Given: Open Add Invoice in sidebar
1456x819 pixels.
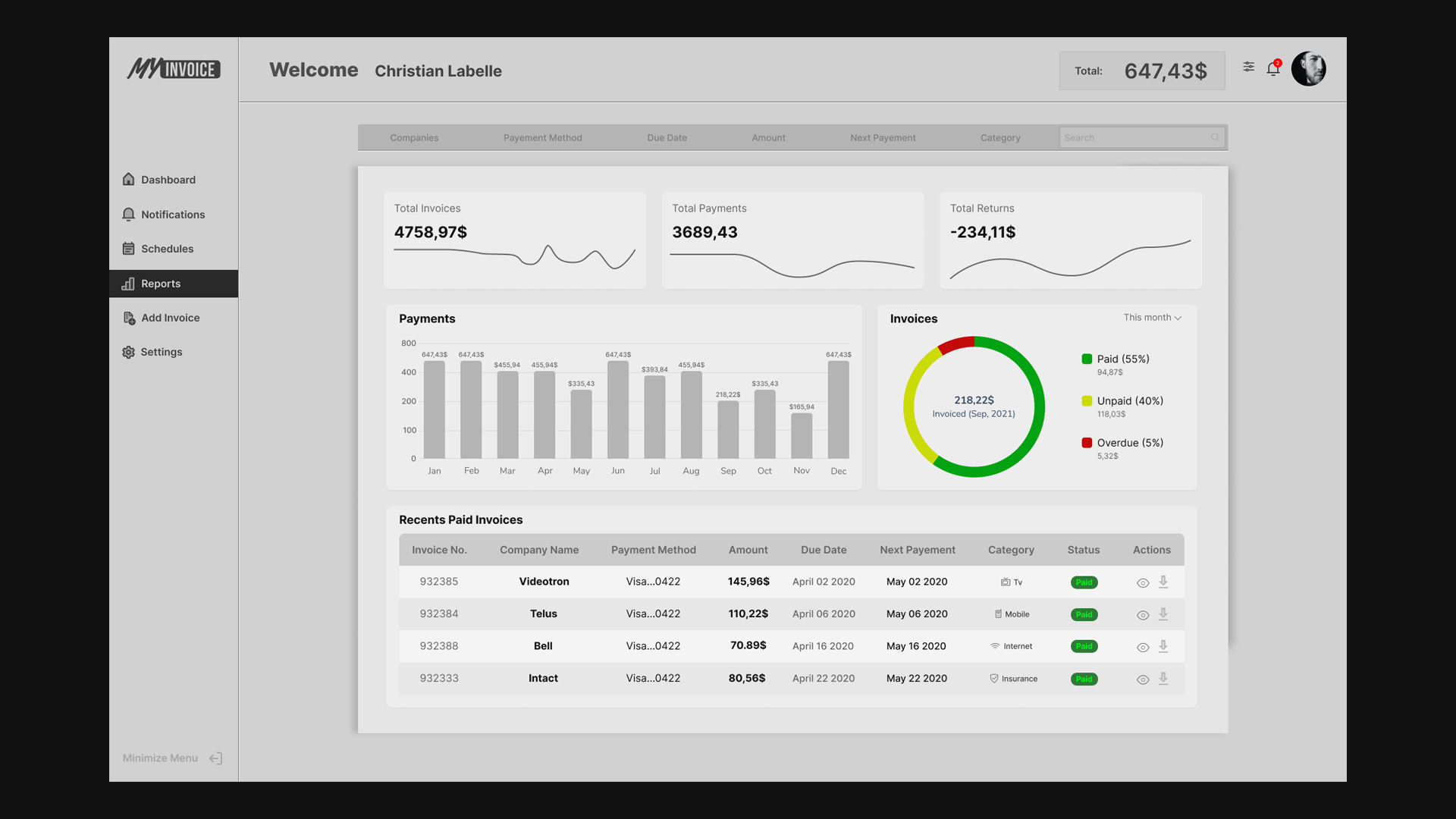Looking at the screenshot, I should point(170,318).
